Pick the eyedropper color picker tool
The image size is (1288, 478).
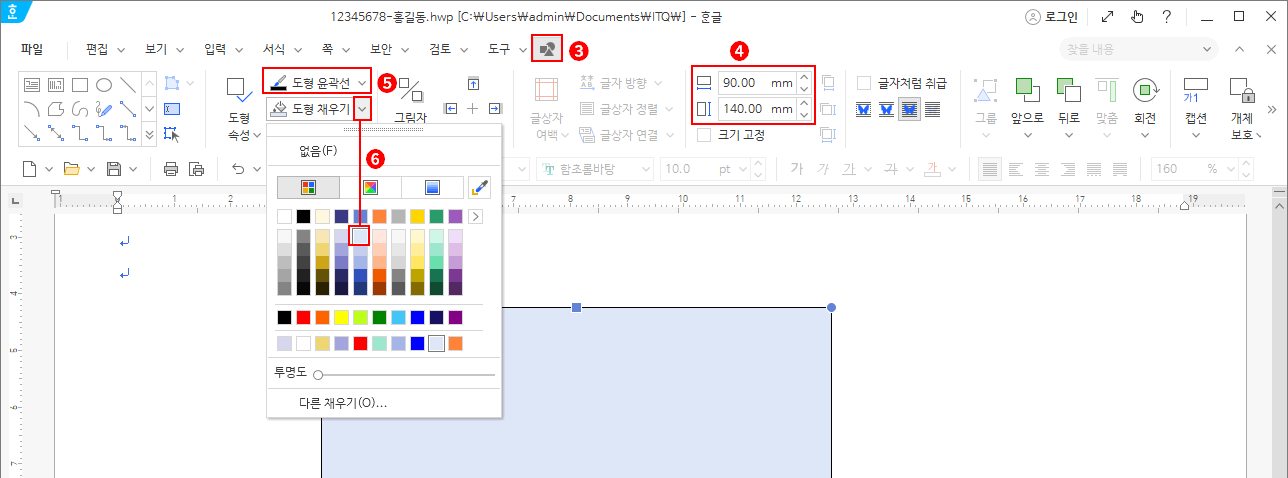(x=480, y=187)
